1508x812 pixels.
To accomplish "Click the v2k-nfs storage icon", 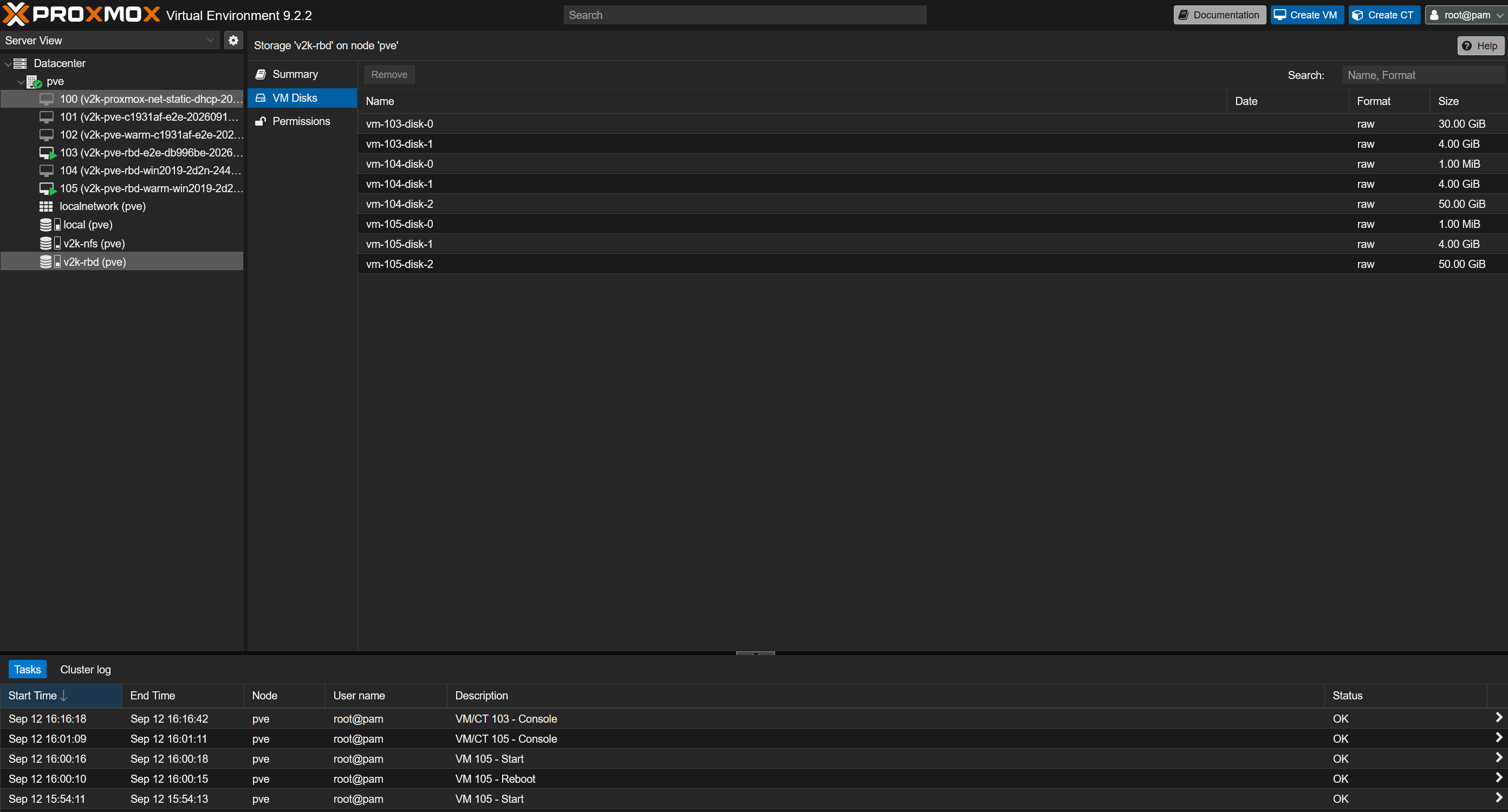I will tap(50, 244).
